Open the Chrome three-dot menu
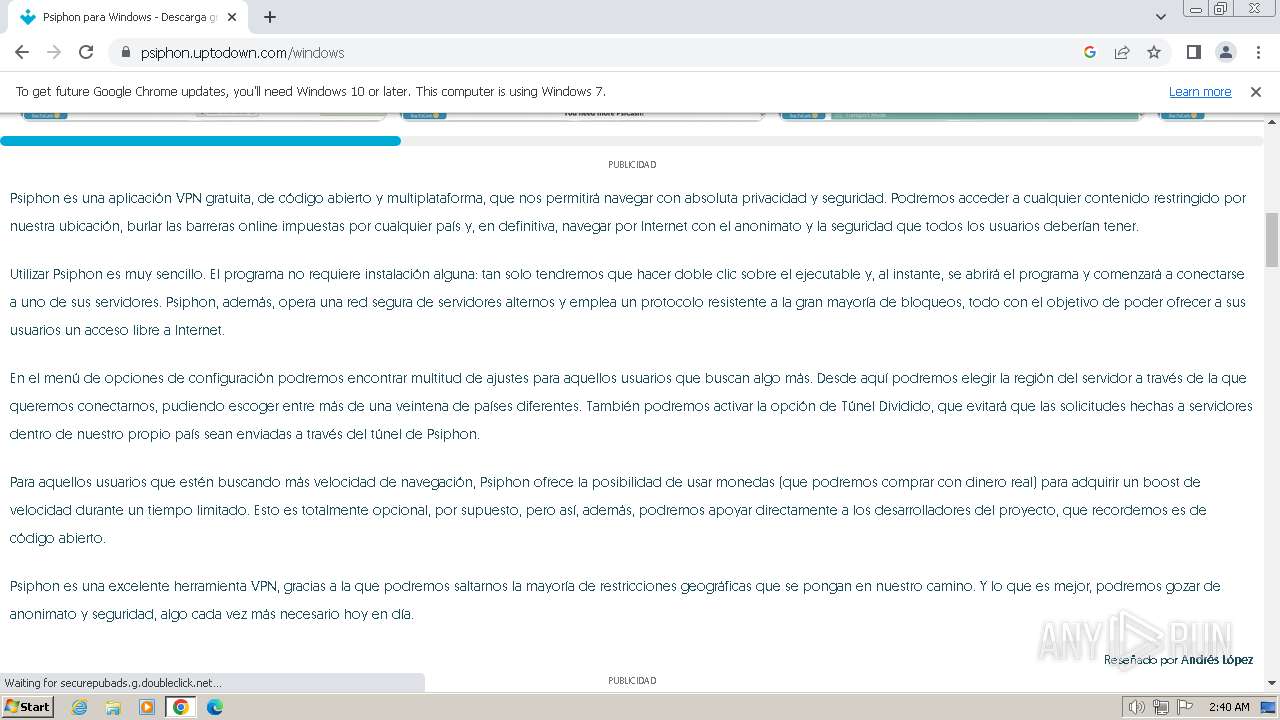The width and height of the screenshot is (1280, 720). coord(1258,52)
